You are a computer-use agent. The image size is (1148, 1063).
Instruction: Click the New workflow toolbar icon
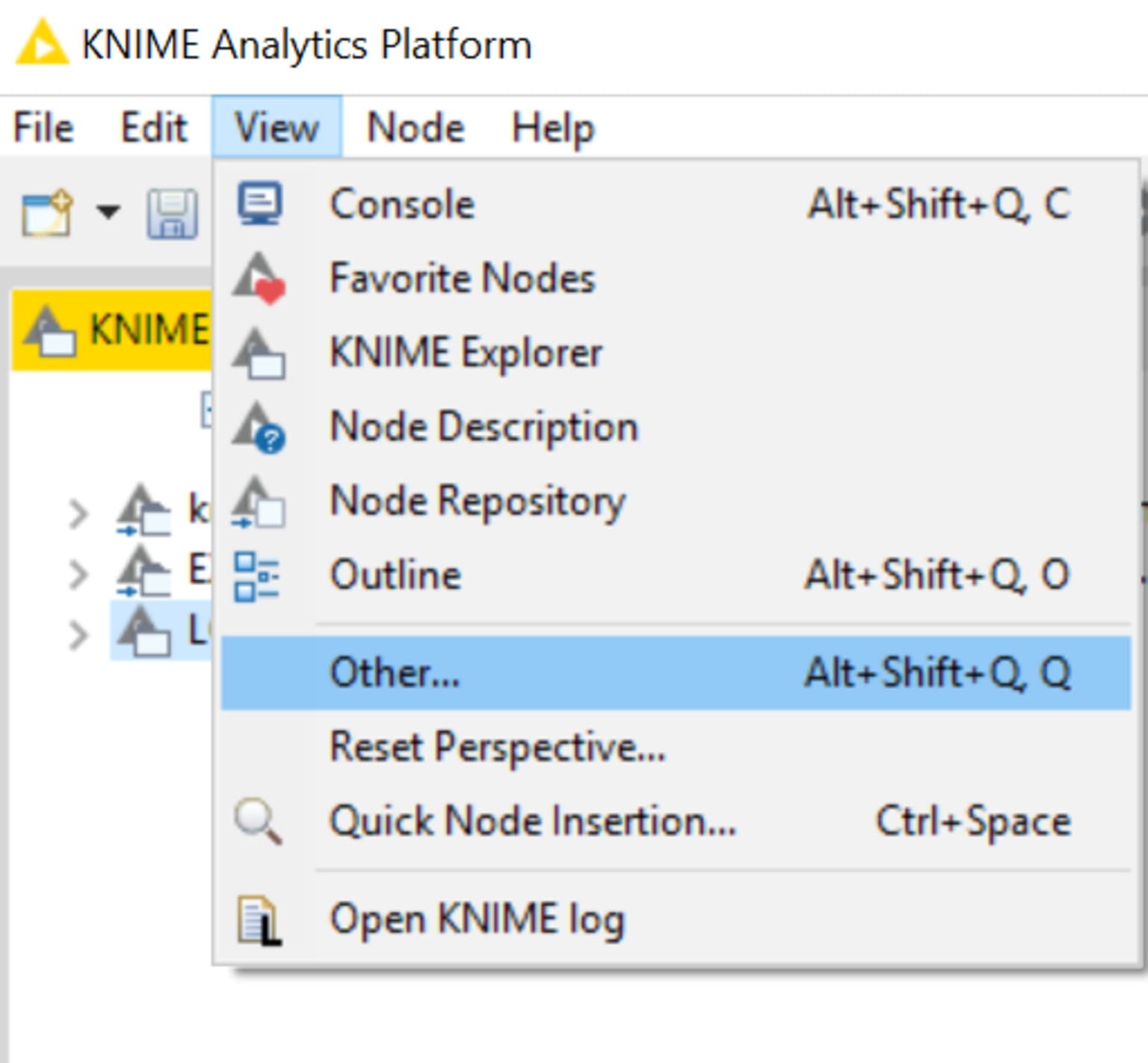(x=47, y=213)
